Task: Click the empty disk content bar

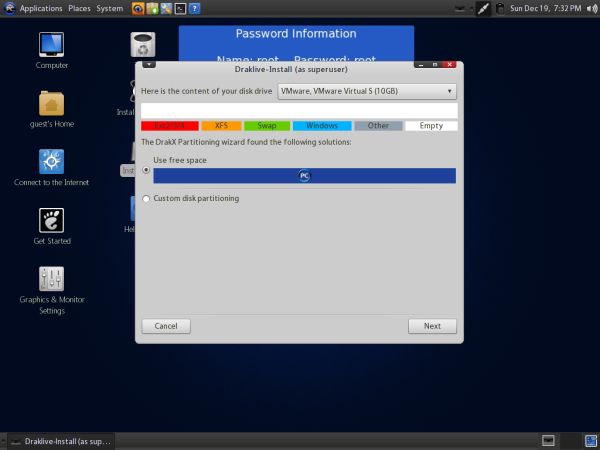Action: pos(299,111)
